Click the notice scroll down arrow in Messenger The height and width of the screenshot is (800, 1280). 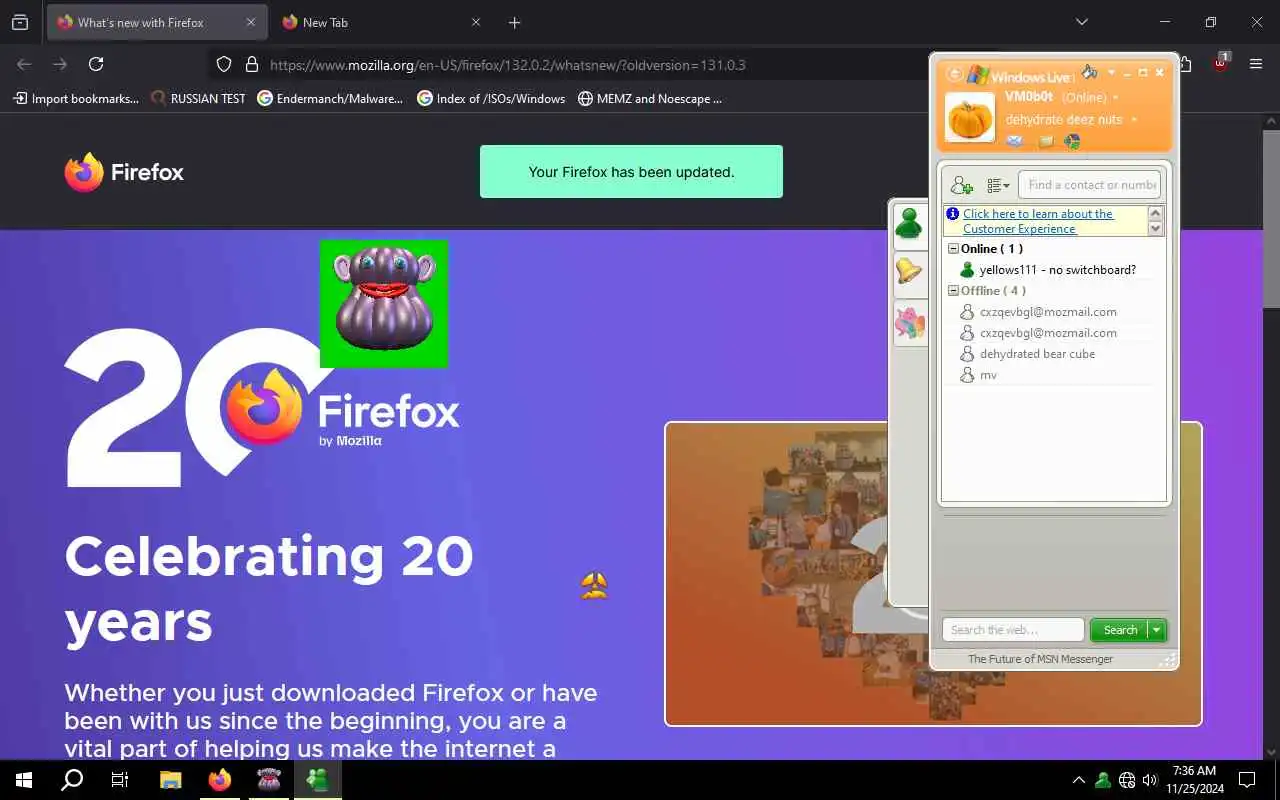(1156, 229)
